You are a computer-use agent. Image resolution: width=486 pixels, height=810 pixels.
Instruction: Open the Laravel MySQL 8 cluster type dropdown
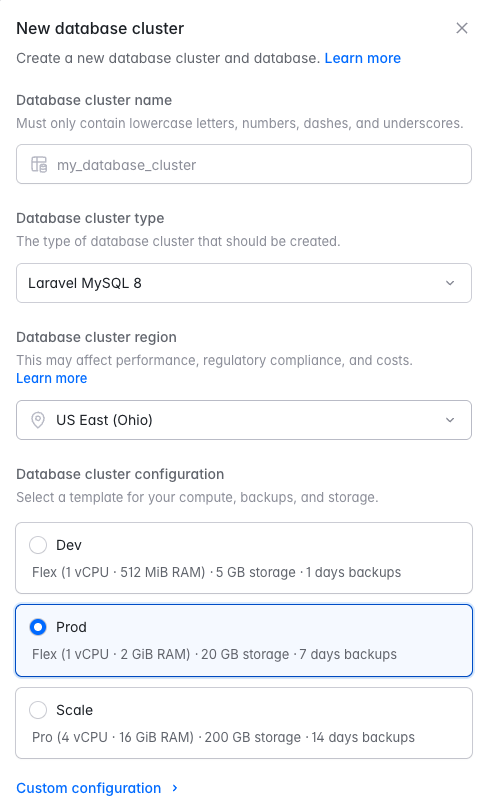point(244,283)
